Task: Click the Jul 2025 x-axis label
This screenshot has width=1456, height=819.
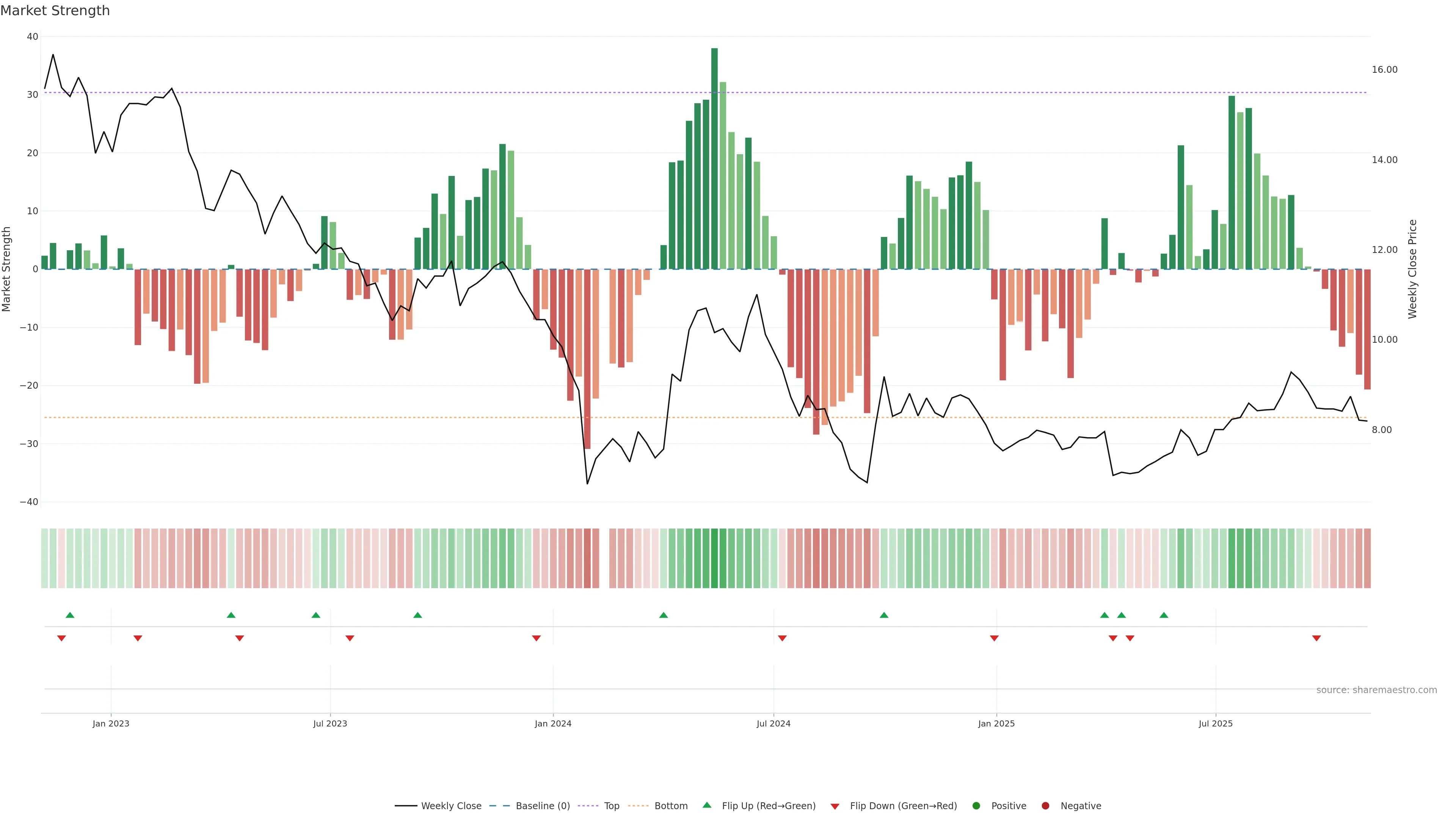Action: click(1215, 723)
